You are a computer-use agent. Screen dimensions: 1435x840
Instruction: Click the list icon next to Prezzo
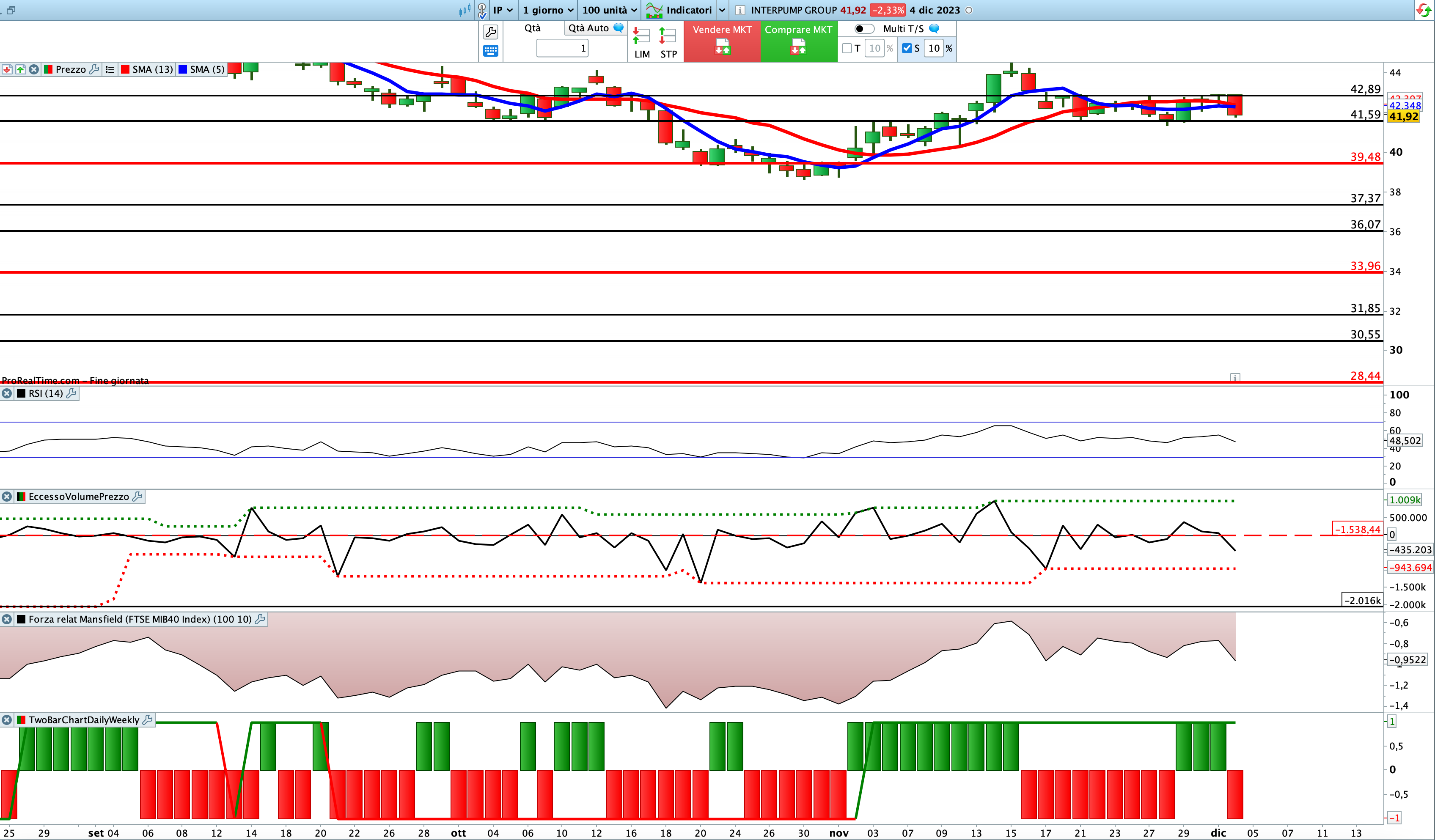(x=110, y=69)
